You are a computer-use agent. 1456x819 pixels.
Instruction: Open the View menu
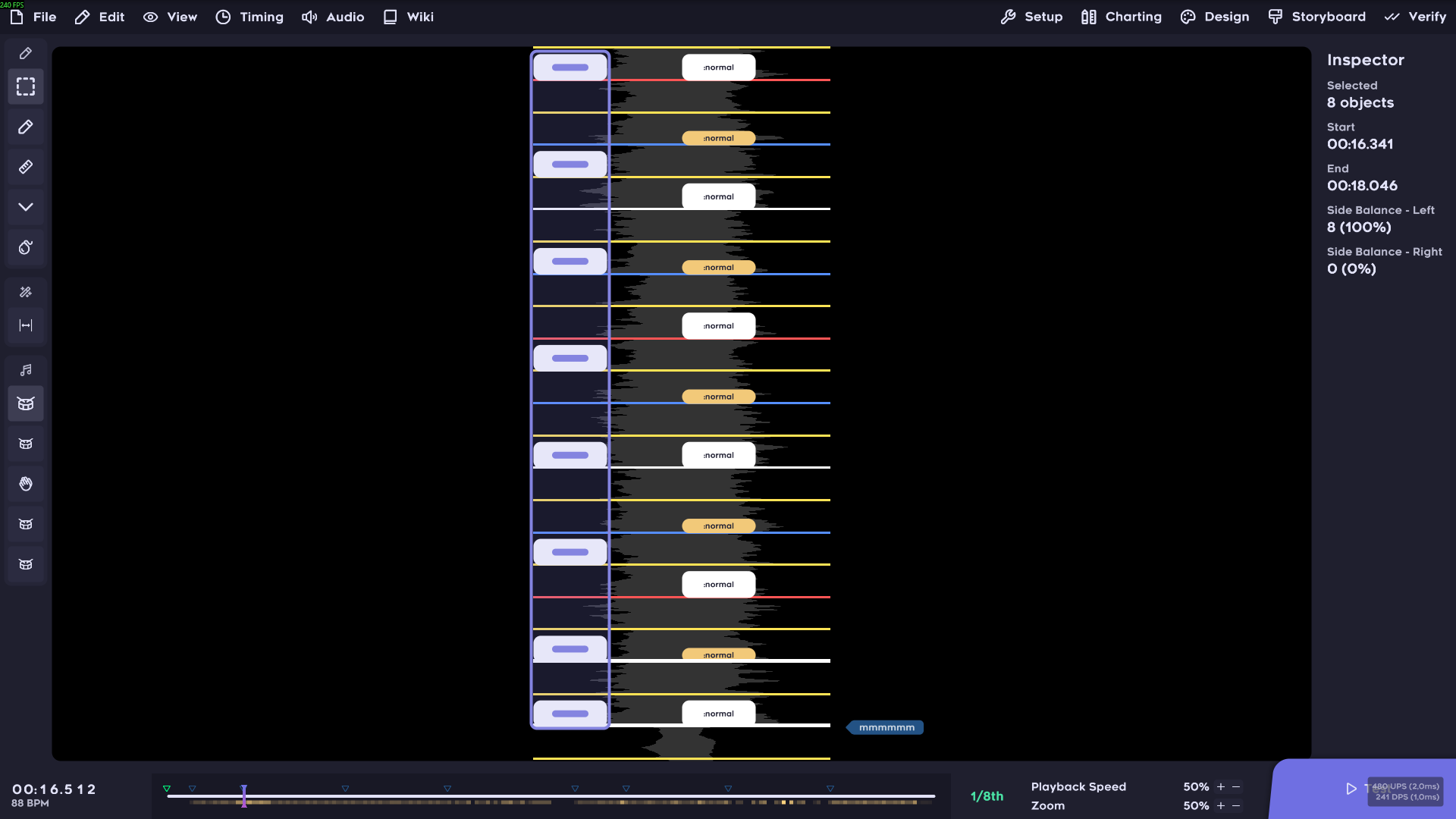170,17
